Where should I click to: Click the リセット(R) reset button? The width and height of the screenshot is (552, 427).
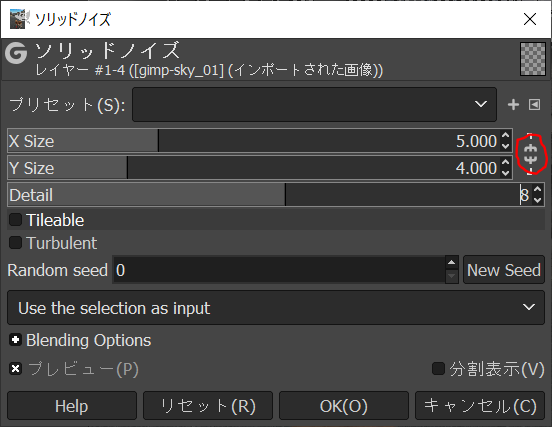click(208, 406)
